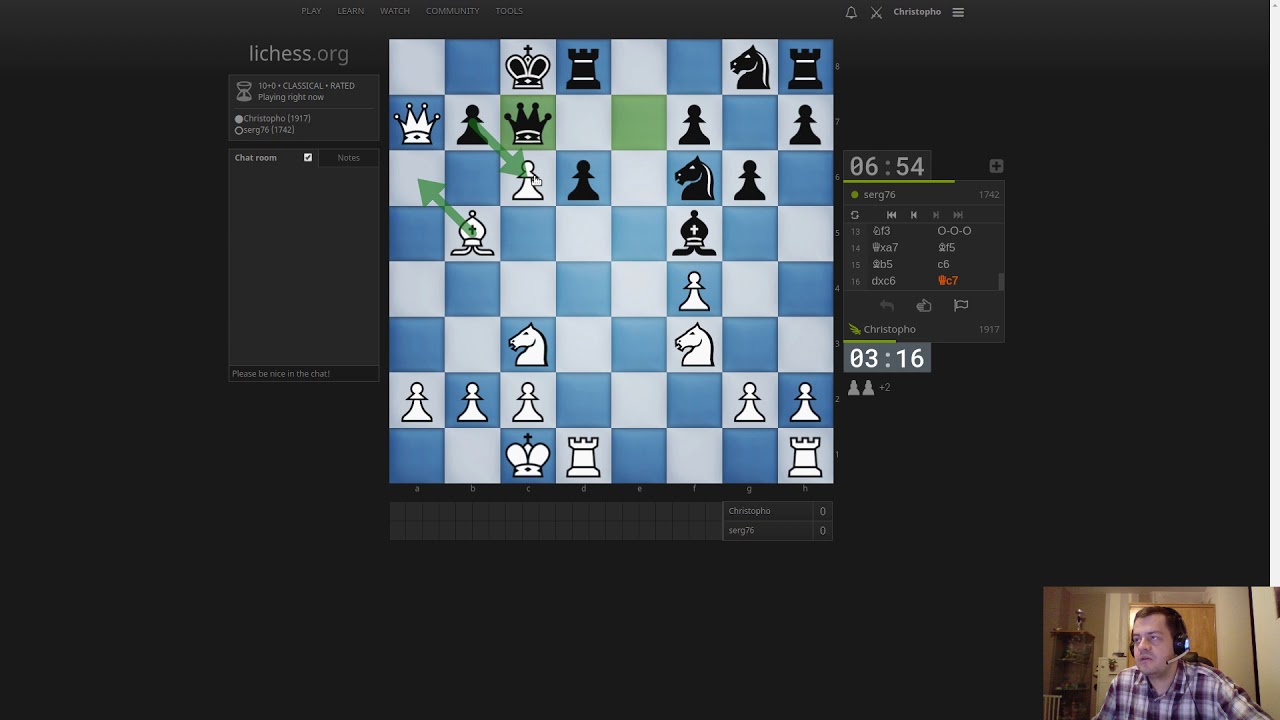Viewport: 1280px width, 720px height.
Task: Jump to last move
Action: pos(958,215)
